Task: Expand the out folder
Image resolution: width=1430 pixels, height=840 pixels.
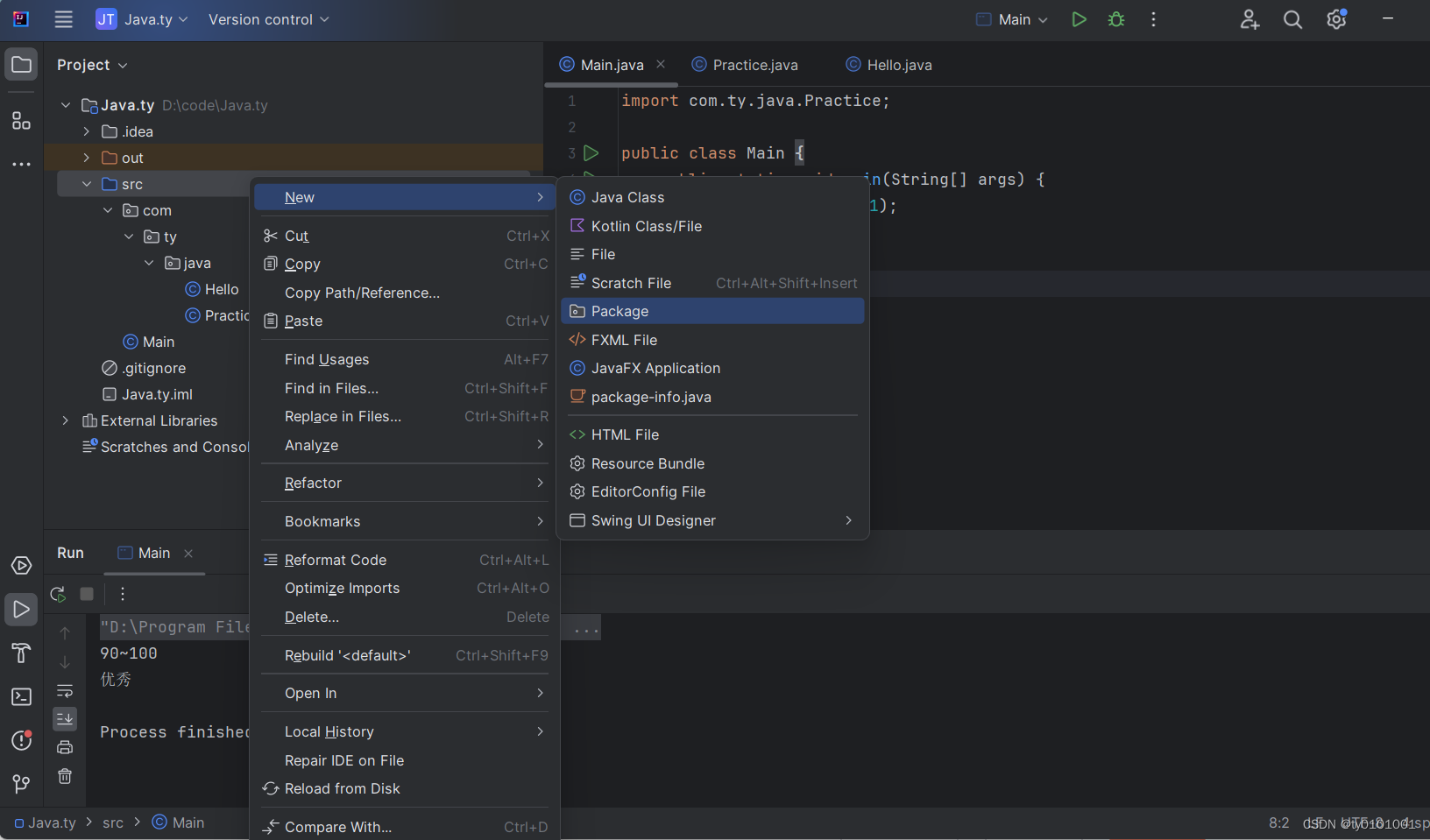Action: click(86, 158)
